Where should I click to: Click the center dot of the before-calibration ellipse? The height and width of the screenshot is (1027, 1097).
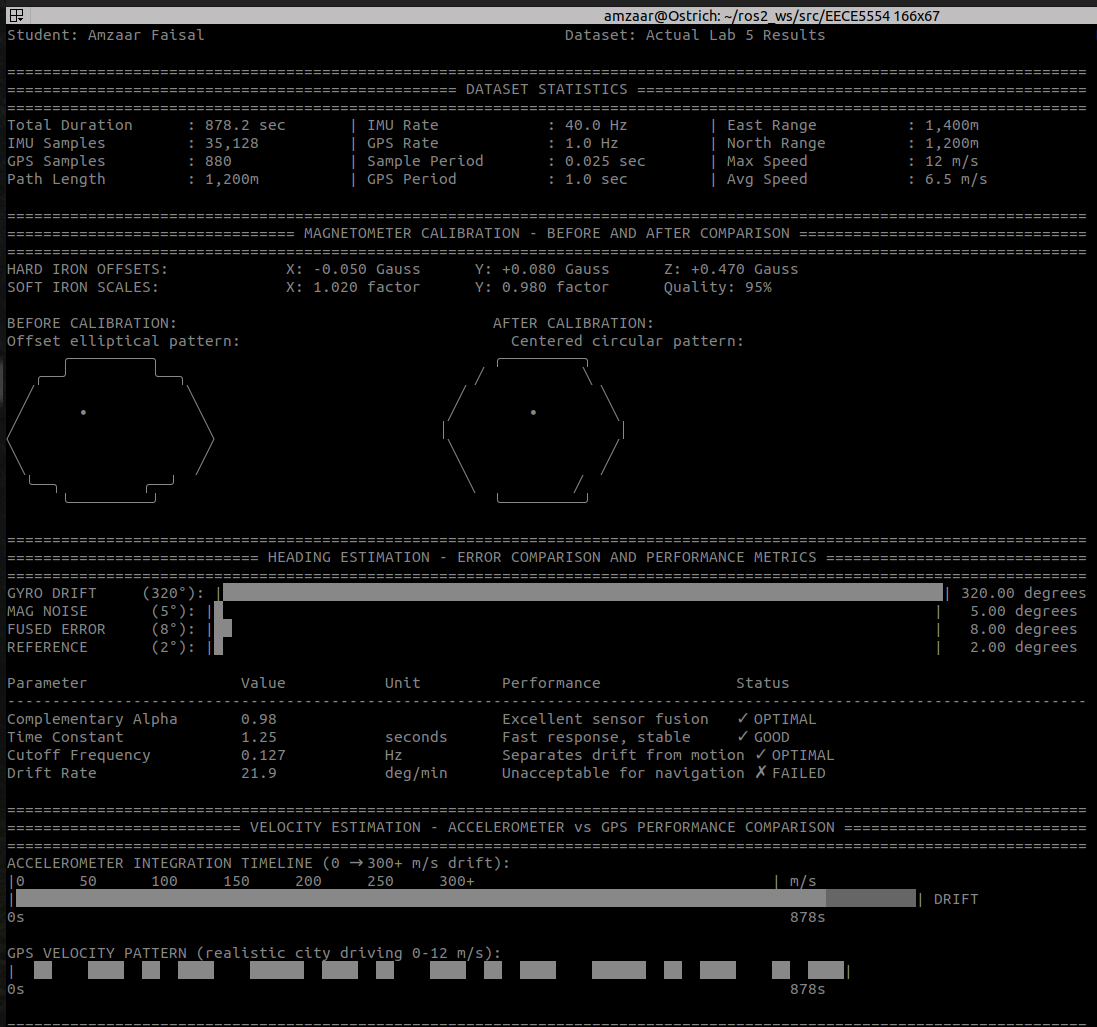click(x=82, y=410)
